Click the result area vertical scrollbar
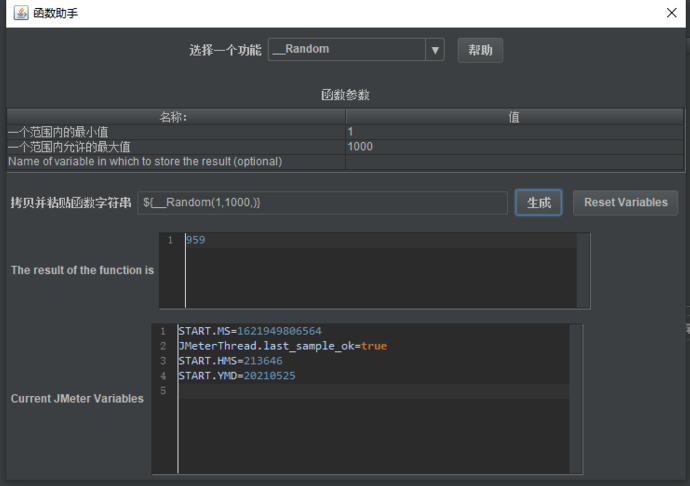Screen dimensions: 690x486 (x=583, y=271)
